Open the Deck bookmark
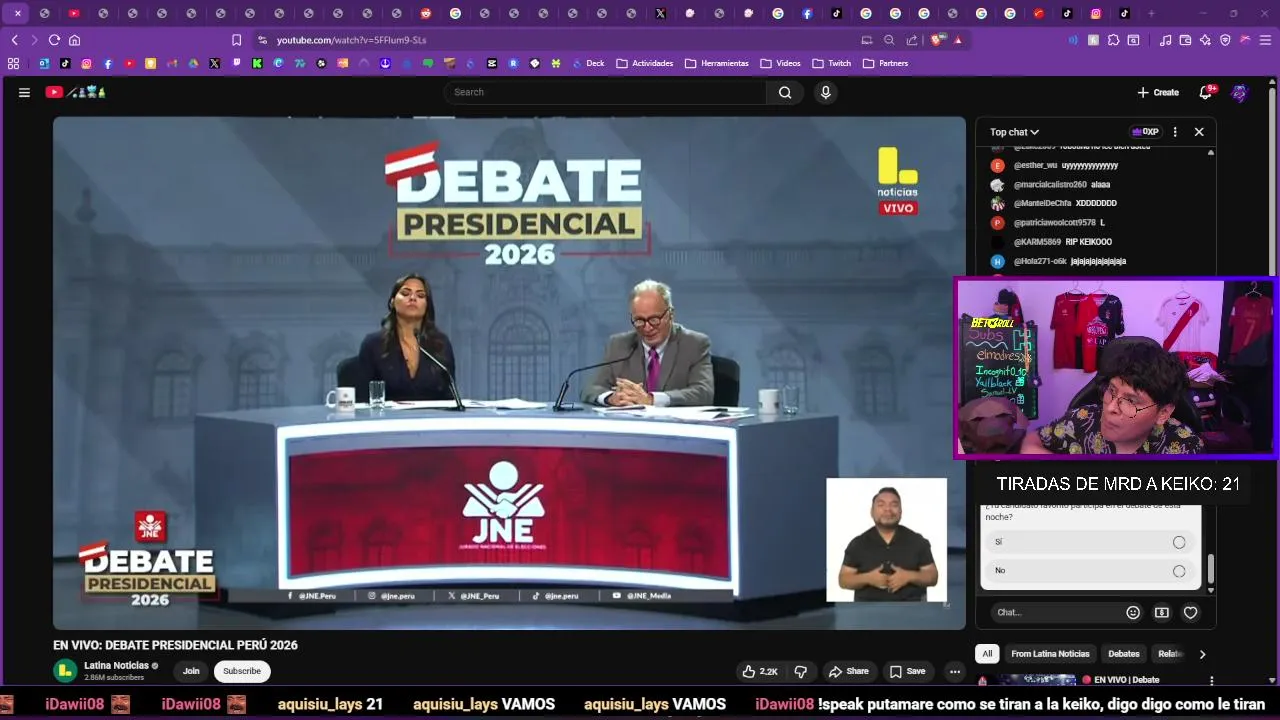1280x720 pixels. pos(588,63)
